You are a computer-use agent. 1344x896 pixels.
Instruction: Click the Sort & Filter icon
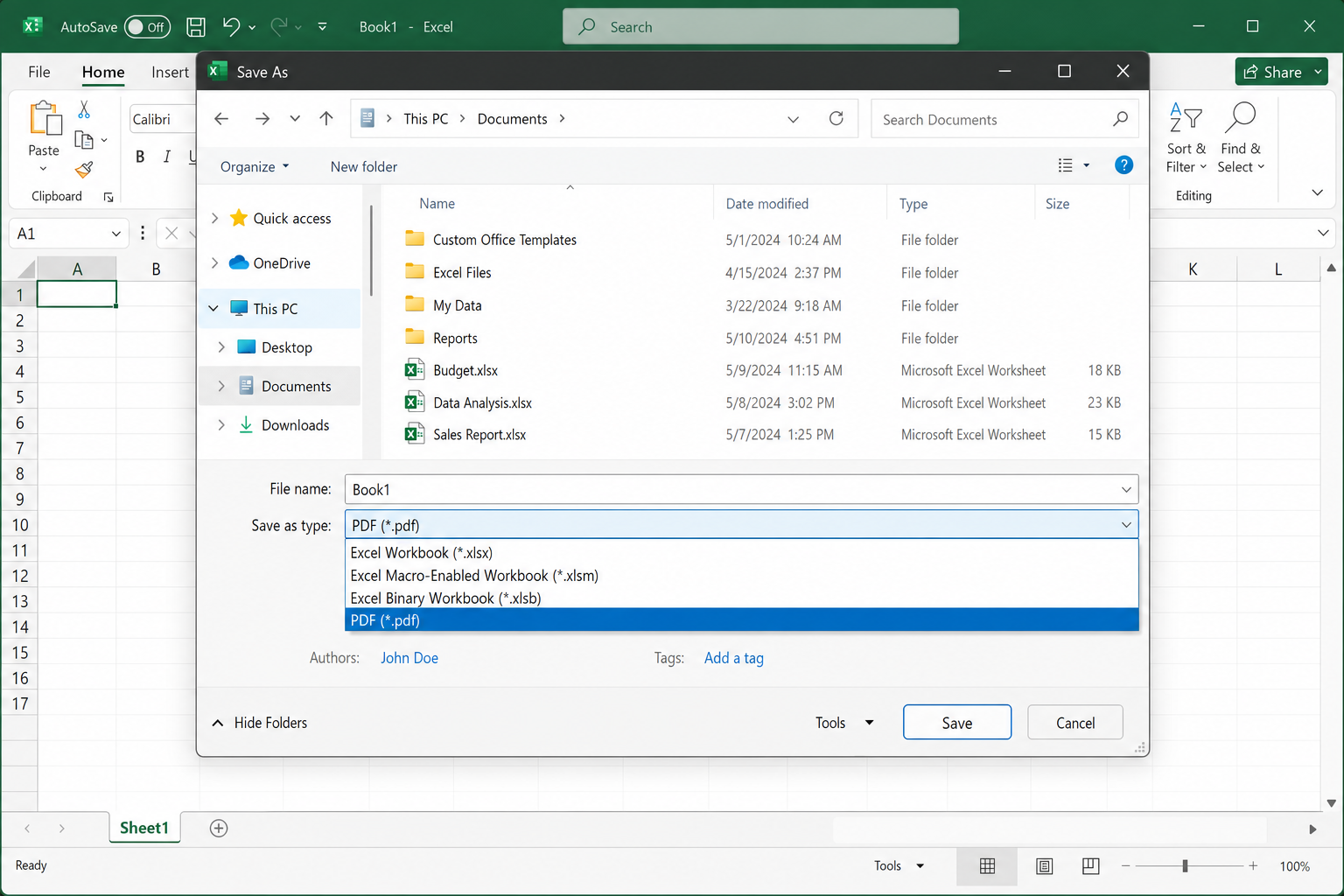coord(1186,119)
